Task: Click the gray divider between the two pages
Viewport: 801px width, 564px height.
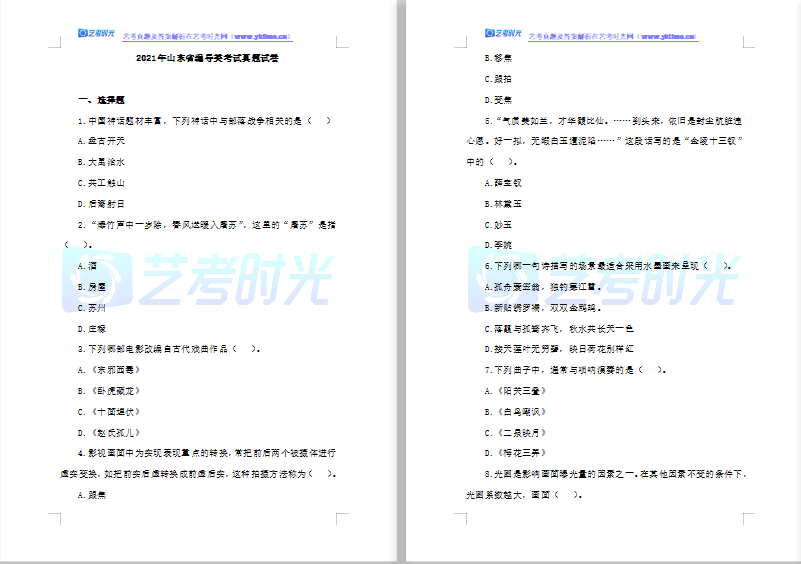Action: click(401, 282)
